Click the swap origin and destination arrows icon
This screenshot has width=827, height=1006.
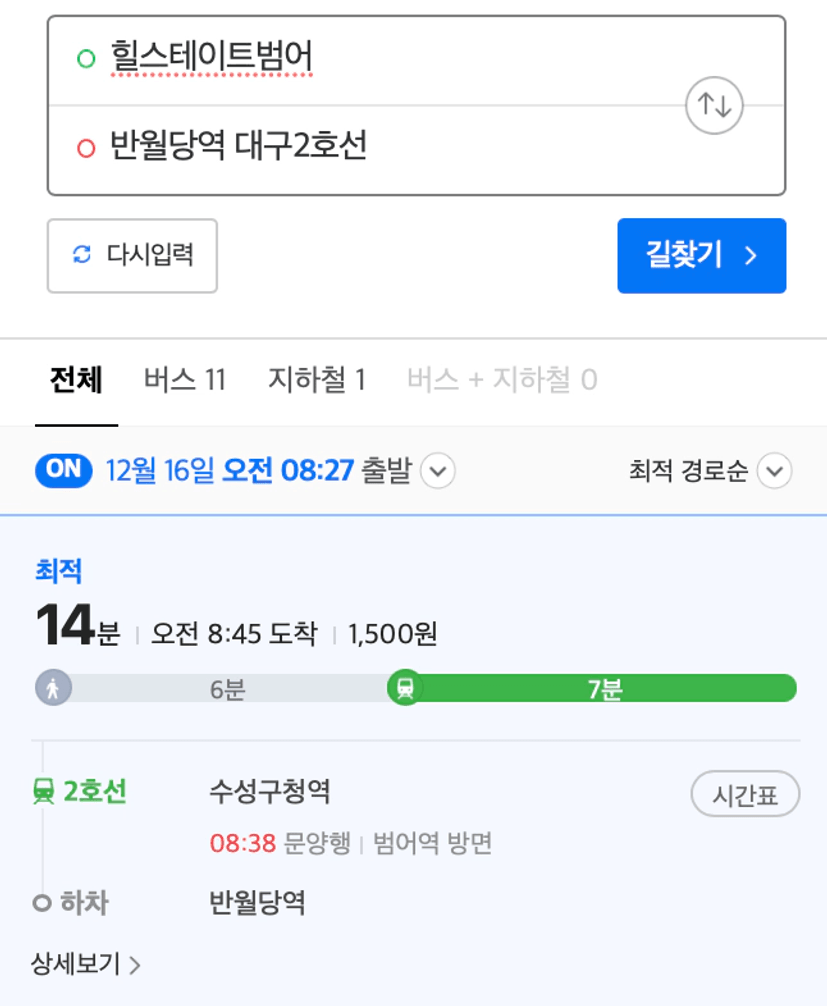(x=714, y=105)
